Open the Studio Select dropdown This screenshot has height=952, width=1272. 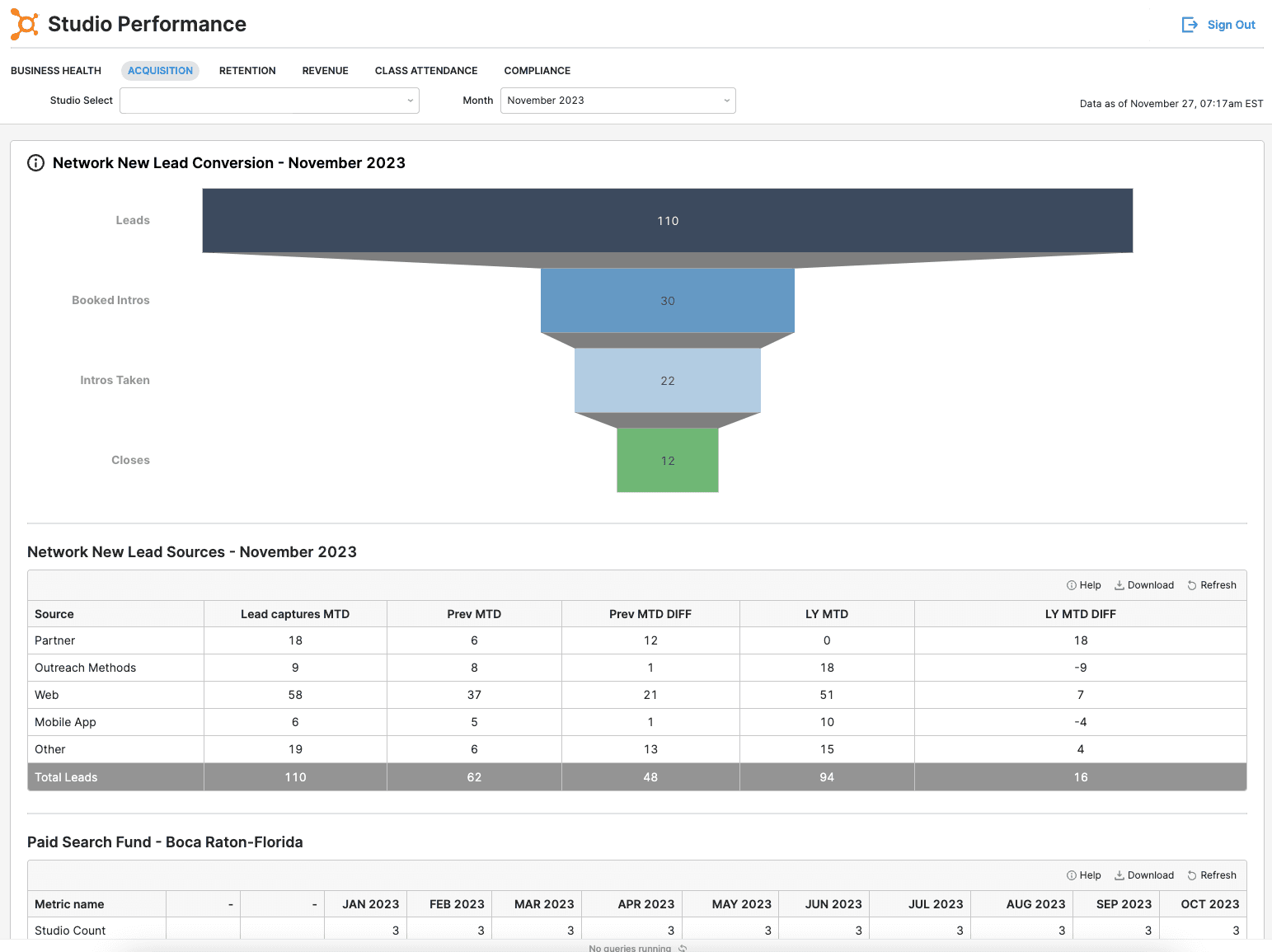click(x=269, y=101)
